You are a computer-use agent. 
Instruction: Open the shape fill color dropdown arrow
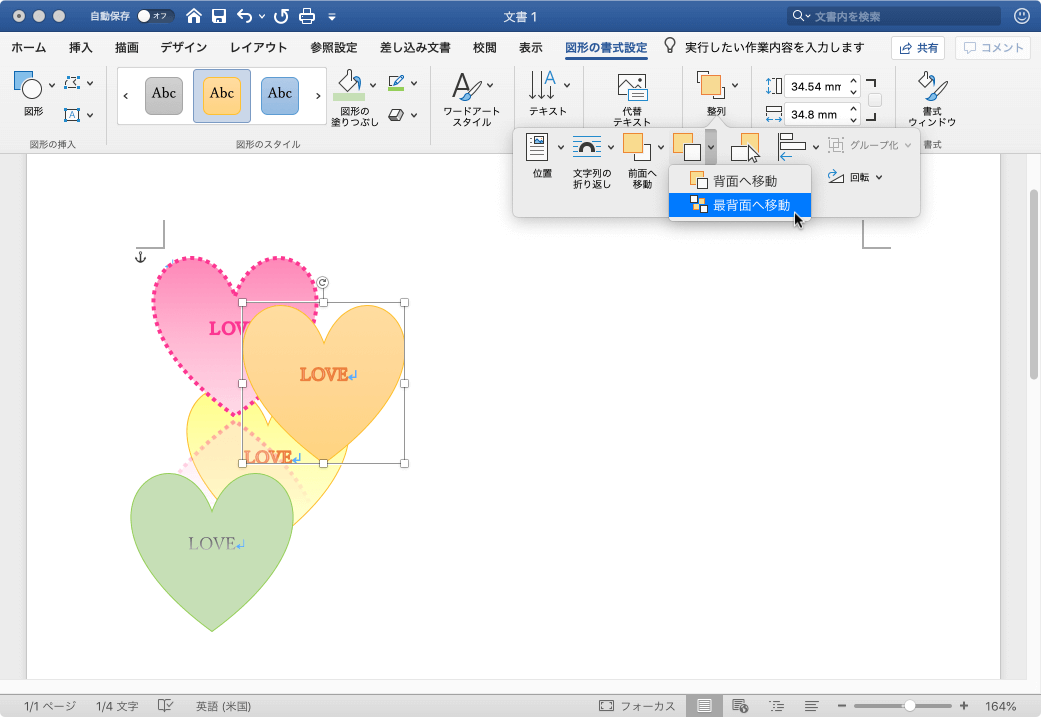point(373,85)
